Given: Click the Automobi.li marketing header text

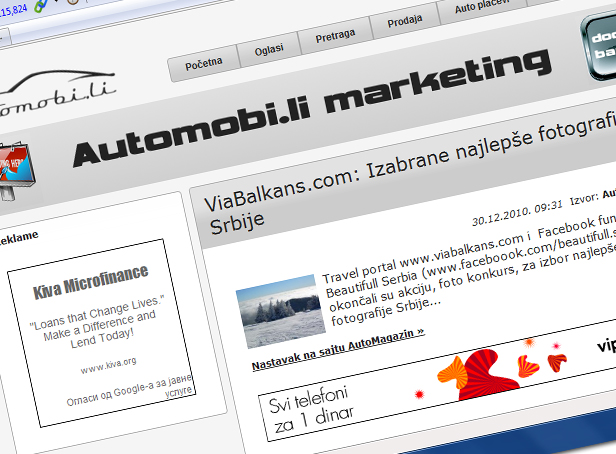Looking at the screenshot, I should coord(312,107).
